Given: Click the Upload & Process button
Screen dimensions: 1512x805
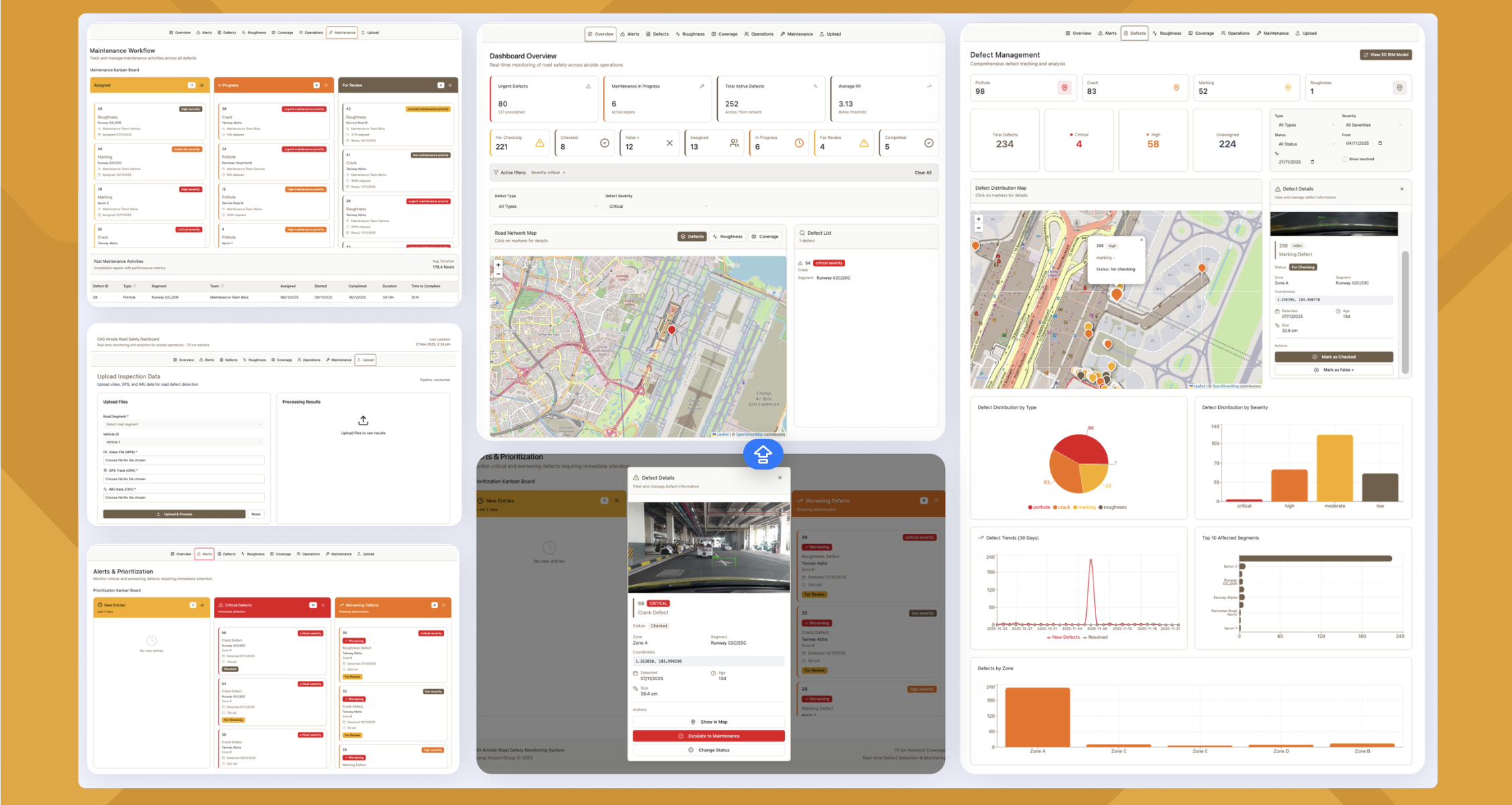Looking at the screenshot, I should tap(174, 514).
